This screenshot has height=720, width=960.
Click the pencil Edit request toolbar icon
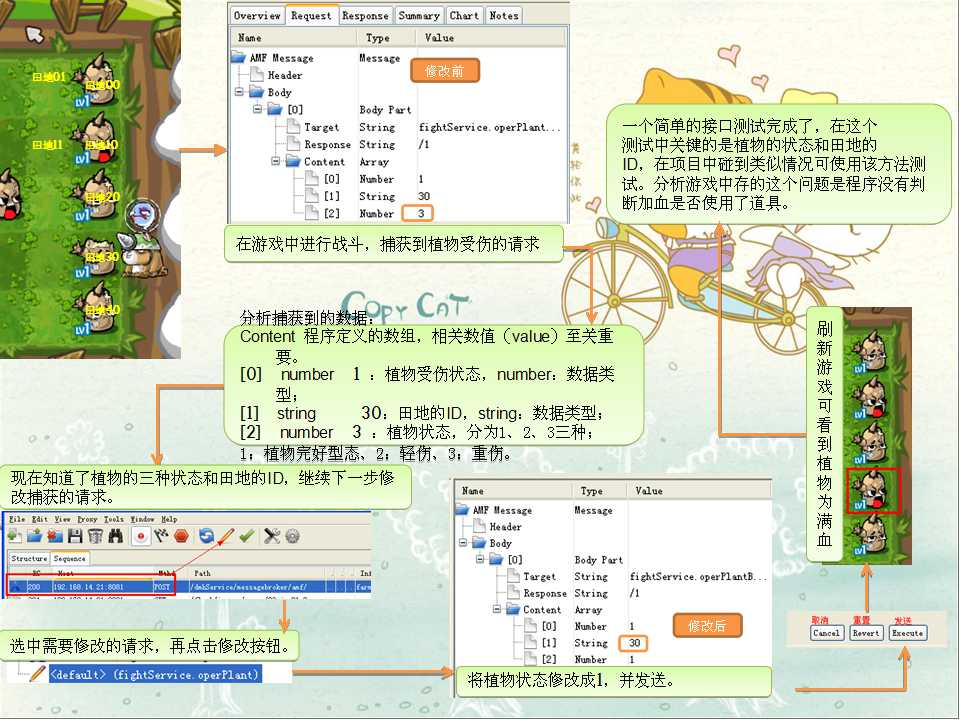point(227,537)
